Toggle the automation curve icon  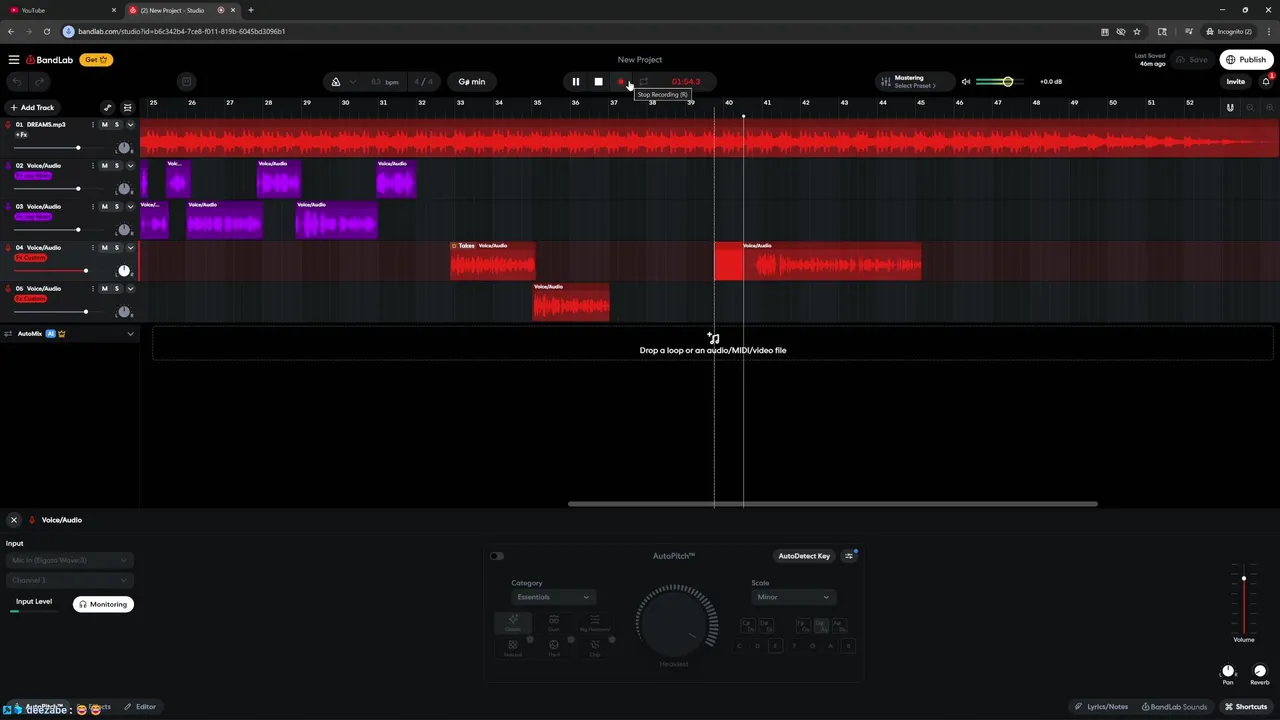108,107
